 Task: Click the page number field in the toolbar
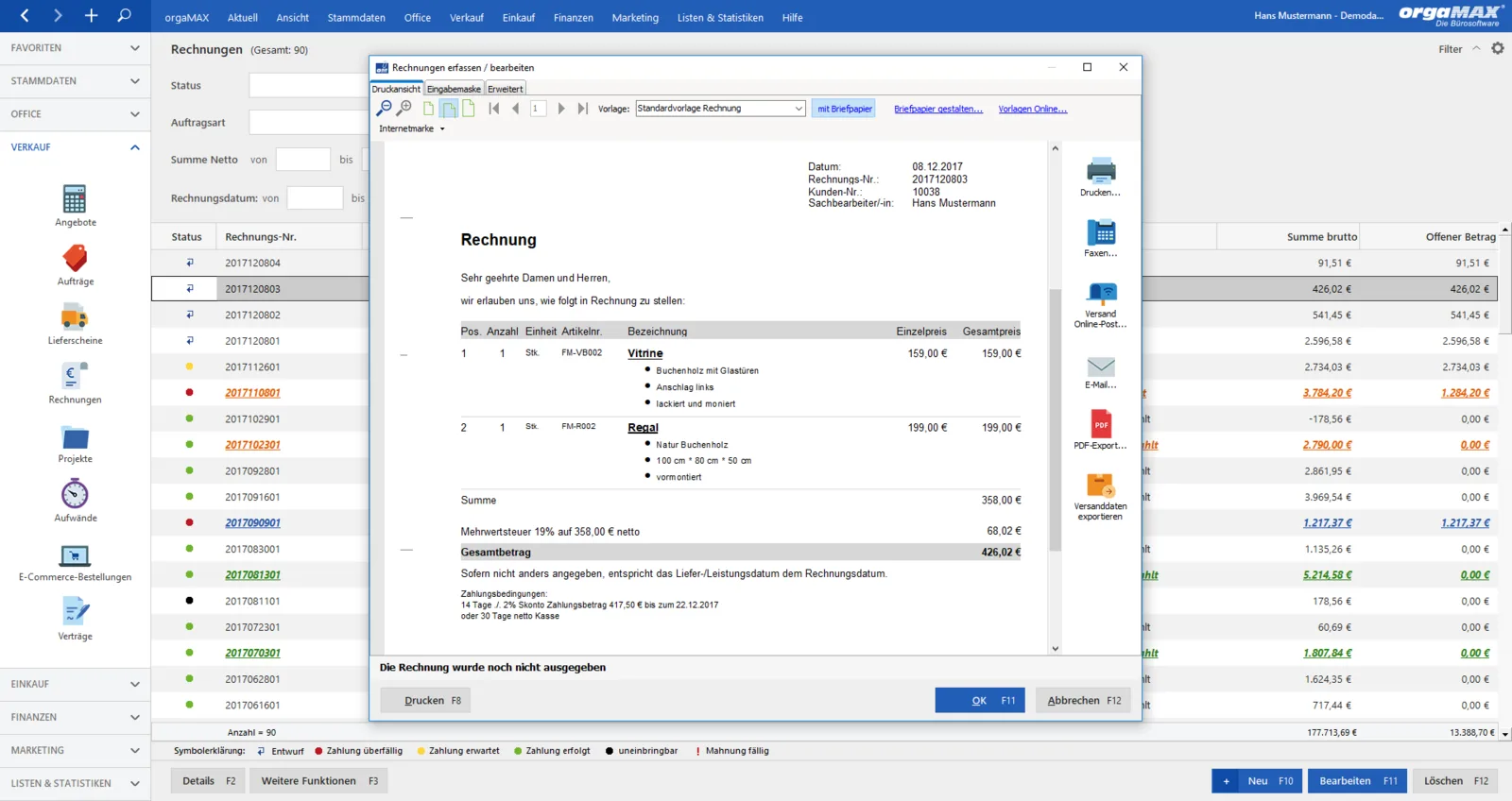coord(538,109)
